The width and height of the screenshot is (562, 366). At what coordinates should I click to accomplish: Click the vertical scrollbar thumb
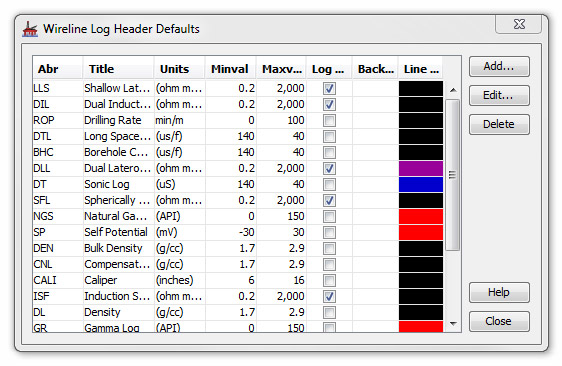click(x=453, y=175)
